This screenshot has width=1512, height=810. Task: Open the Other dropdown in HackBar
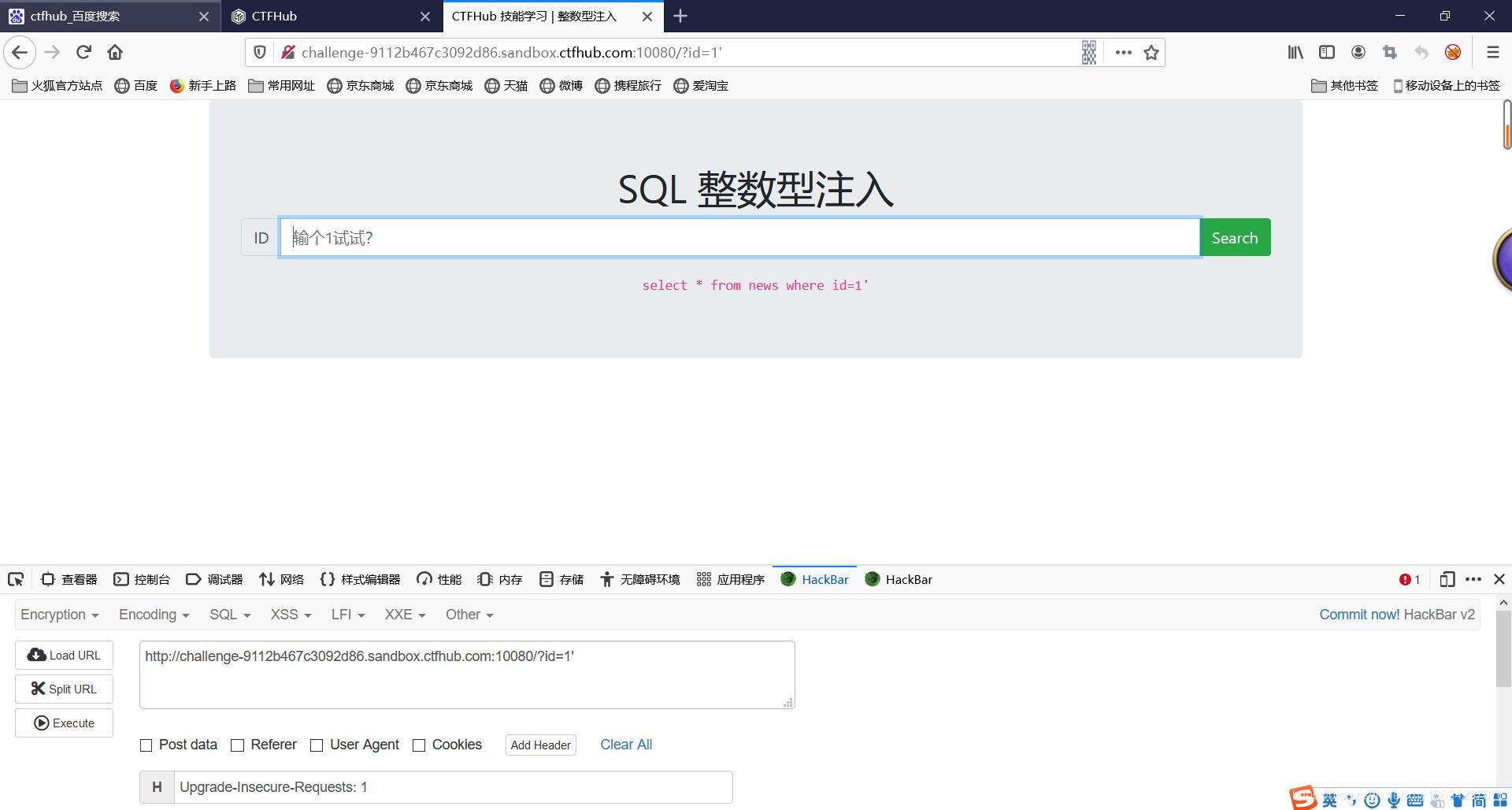pyautogui.click(x=469, y=615)
